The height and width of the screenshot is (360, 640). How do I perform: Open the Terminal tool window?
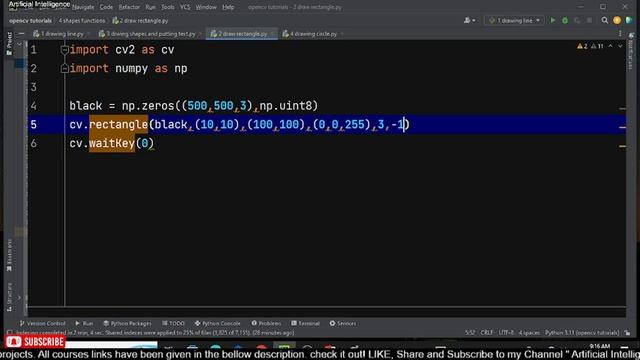(x=305, y=323)
